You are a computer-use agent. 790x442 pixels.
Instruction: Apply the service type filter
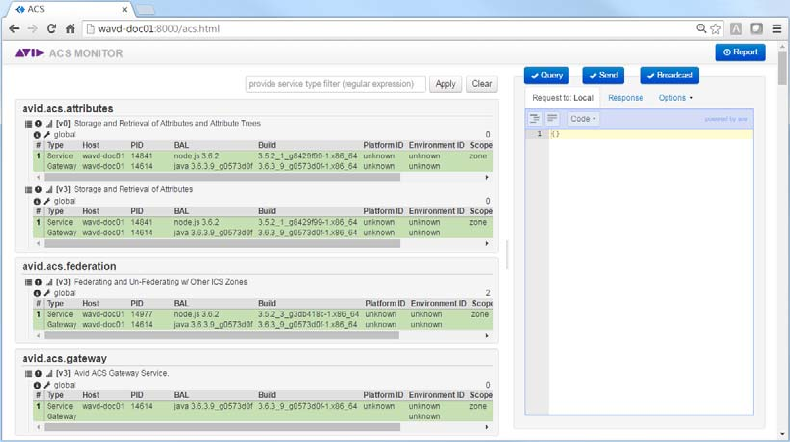click(445, 84)
